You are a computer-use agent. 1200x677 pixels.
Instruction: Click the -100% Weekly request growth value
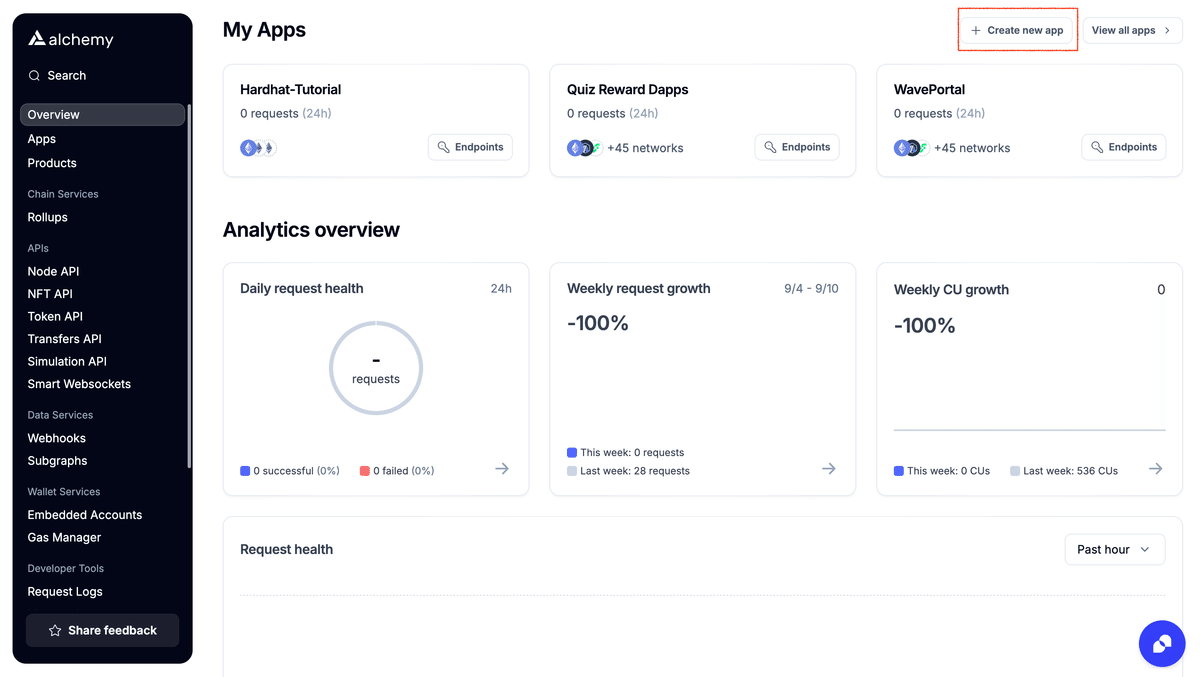click(x=598, y=324)
